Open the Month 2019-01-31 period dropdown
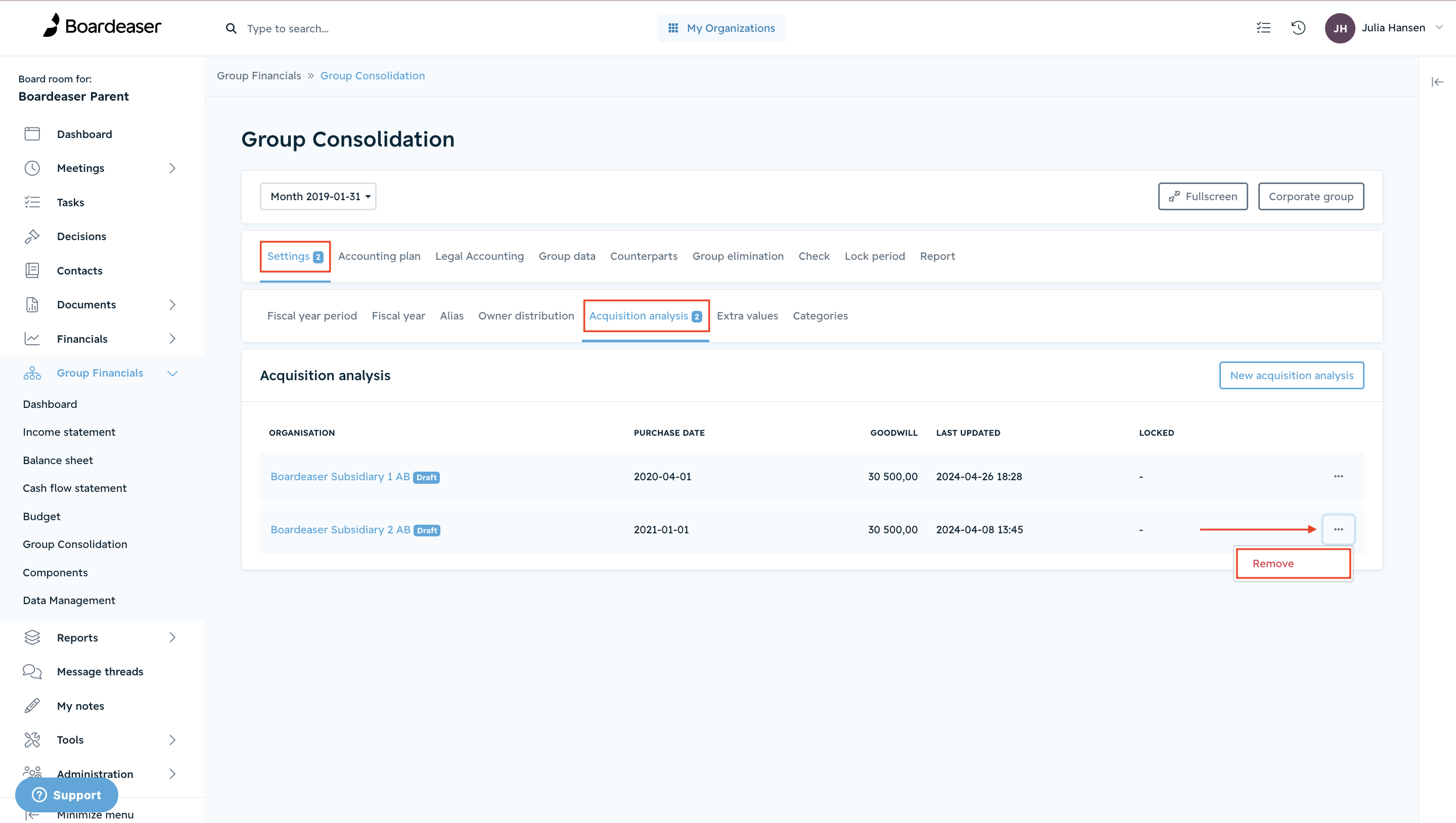This screenshot has height=823, width=1456. click(318, 196)
